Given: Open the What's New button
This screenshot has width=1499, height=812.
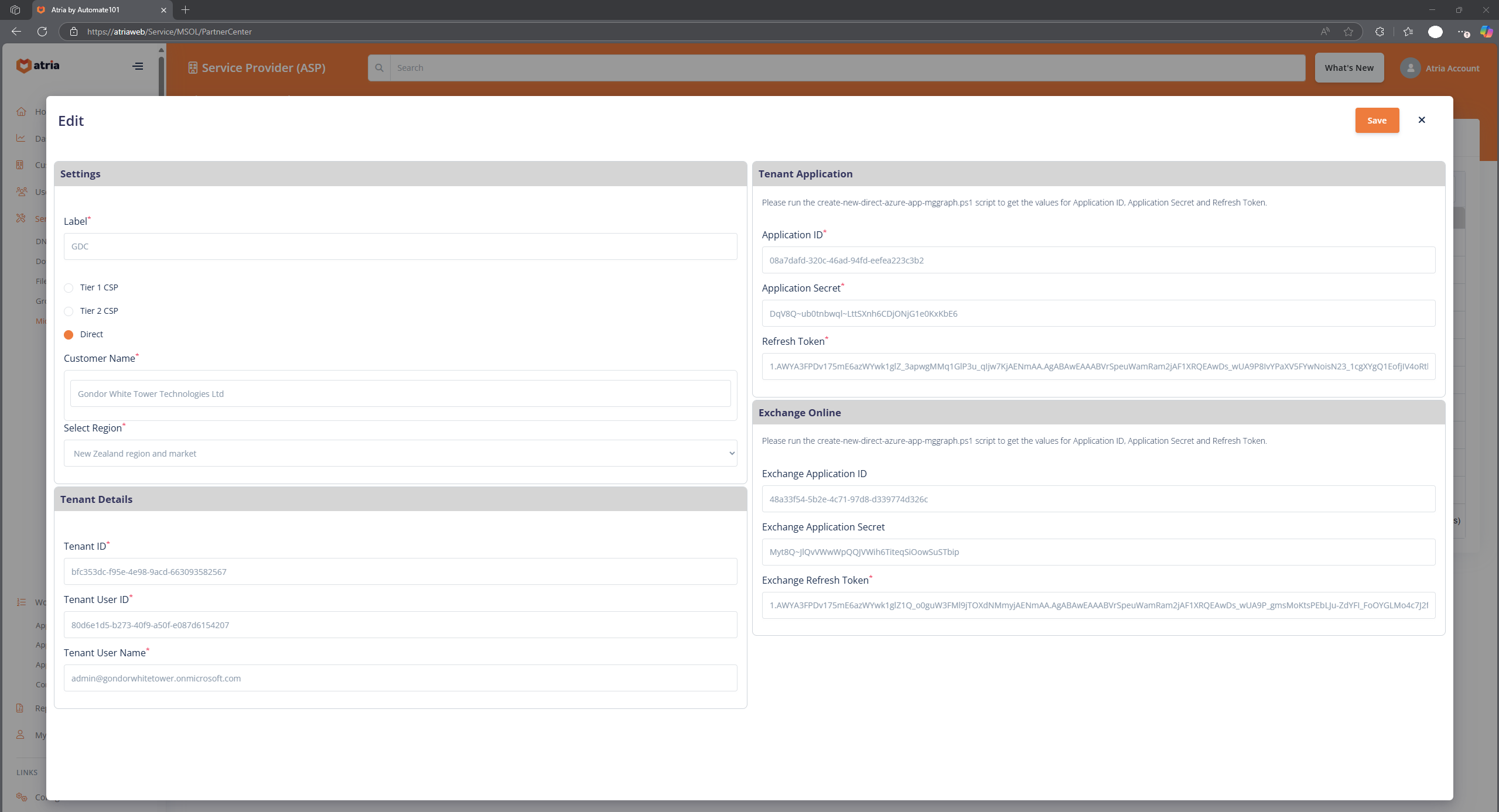Looking at the screenshot, I should (x=1349, y=68).
